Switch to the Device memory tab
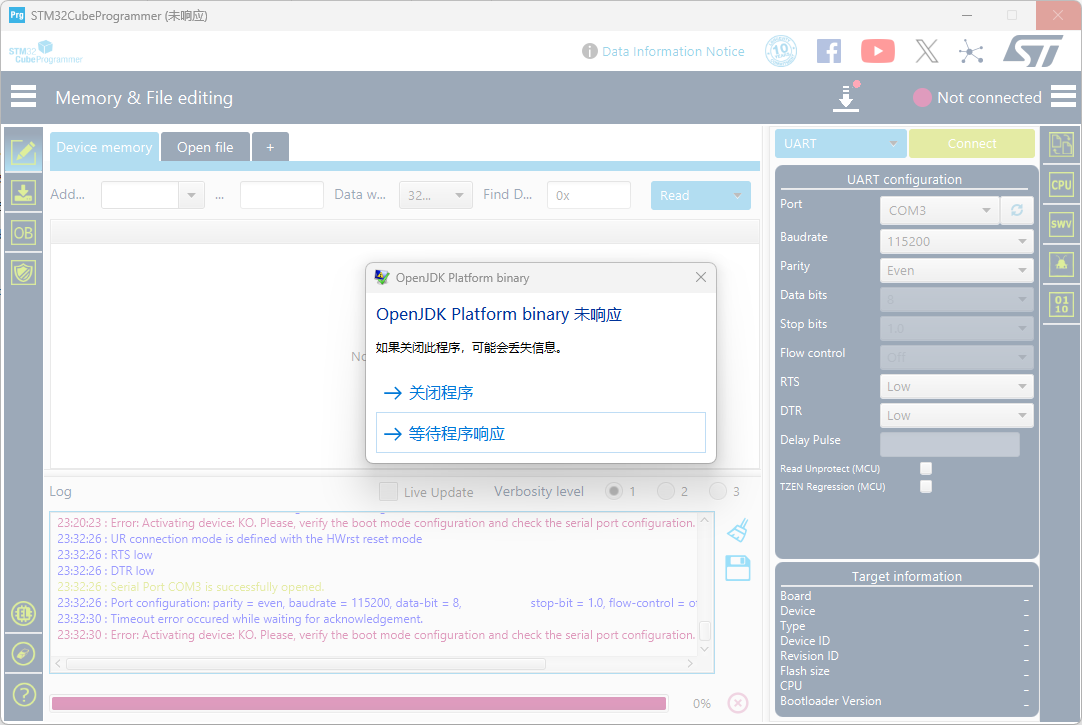 [x=104, y=147]
